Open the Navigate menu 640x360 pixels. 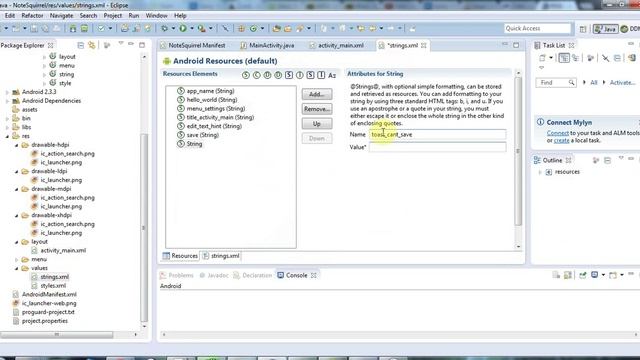coord(61,16)
